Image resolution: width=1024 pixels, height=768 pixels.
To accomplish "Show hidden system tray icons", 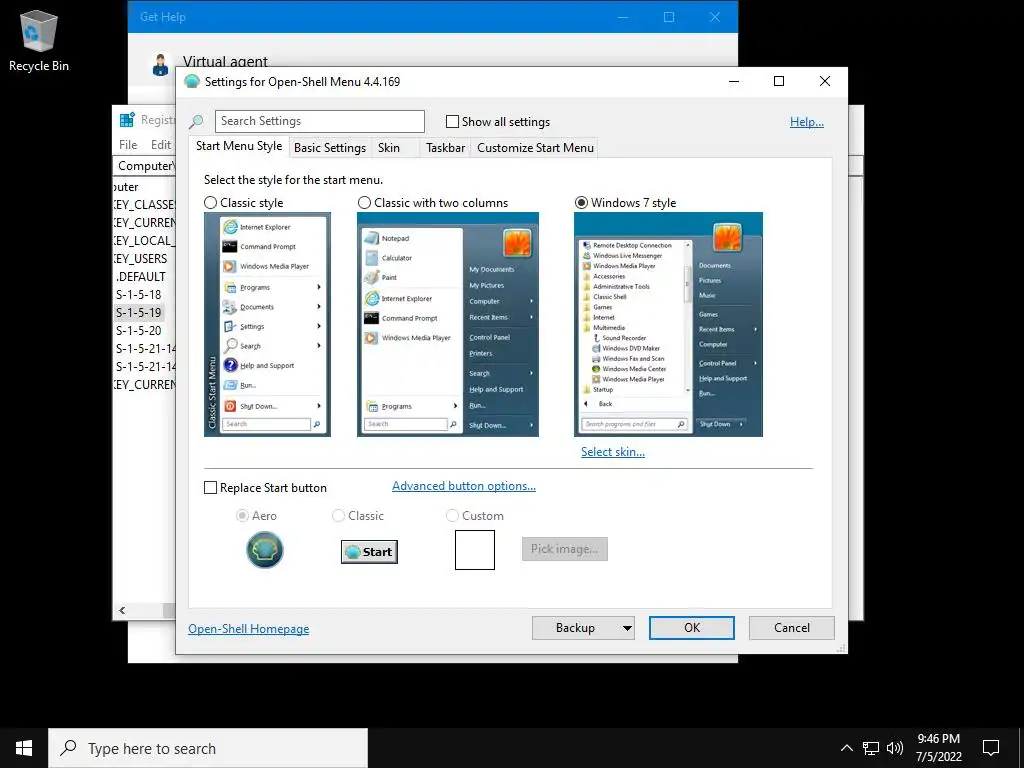I will pyautogui.click(x=846, y=748).
